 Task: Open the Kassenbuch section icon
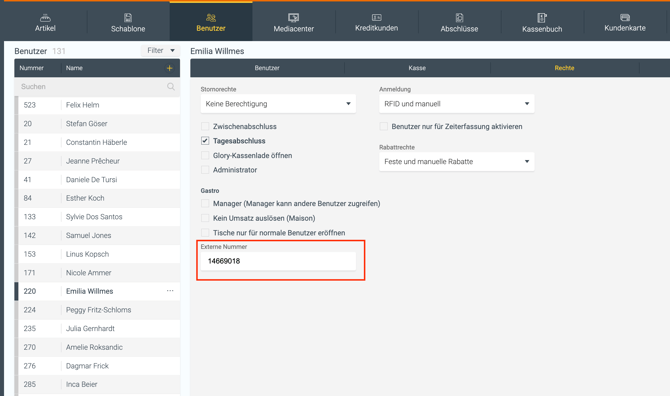click(x=542, y=18)
